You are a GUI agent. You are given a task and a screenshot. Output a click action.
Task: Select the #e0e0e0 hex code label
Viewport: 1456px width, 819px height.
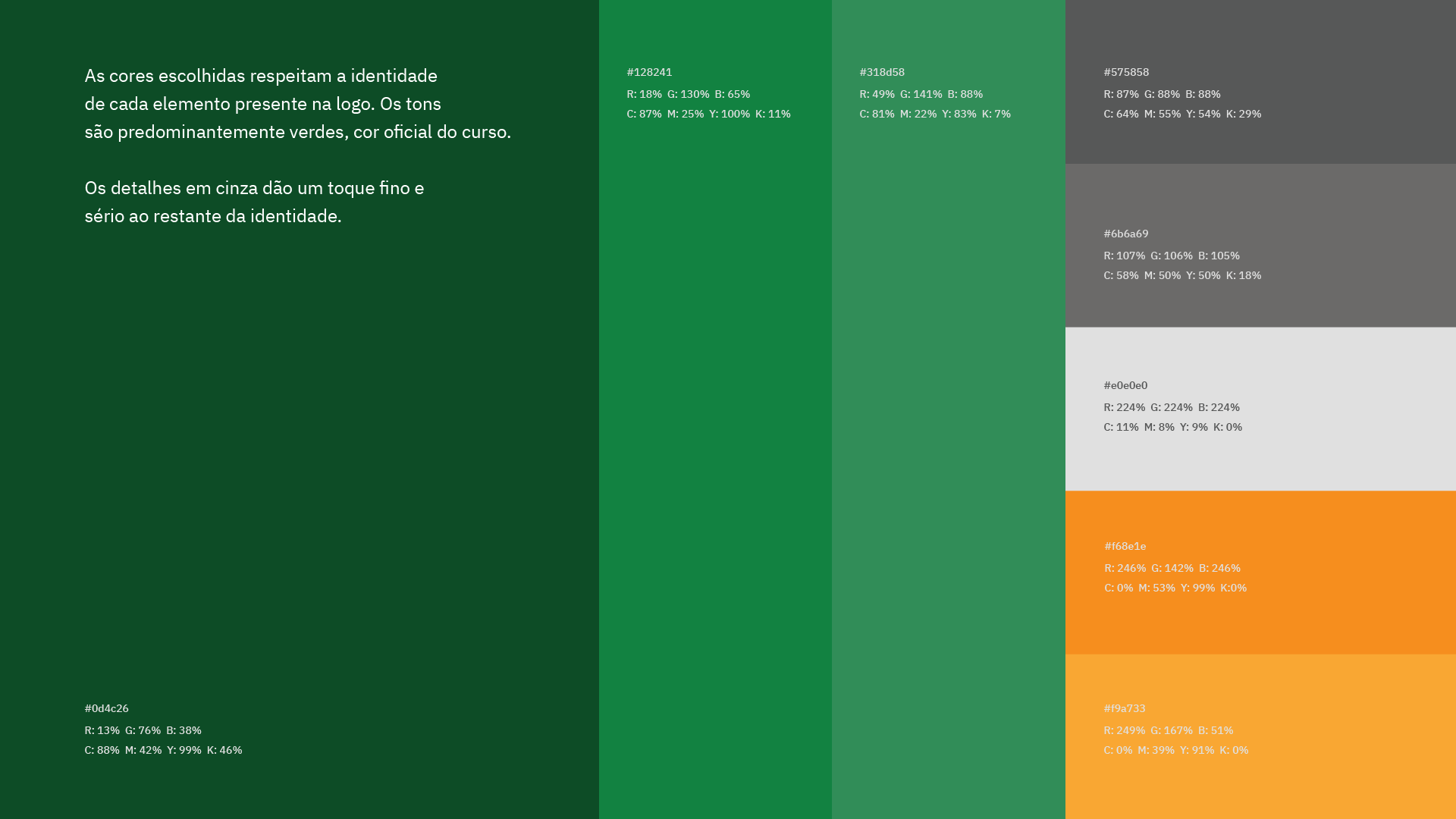pos(1125,385)
